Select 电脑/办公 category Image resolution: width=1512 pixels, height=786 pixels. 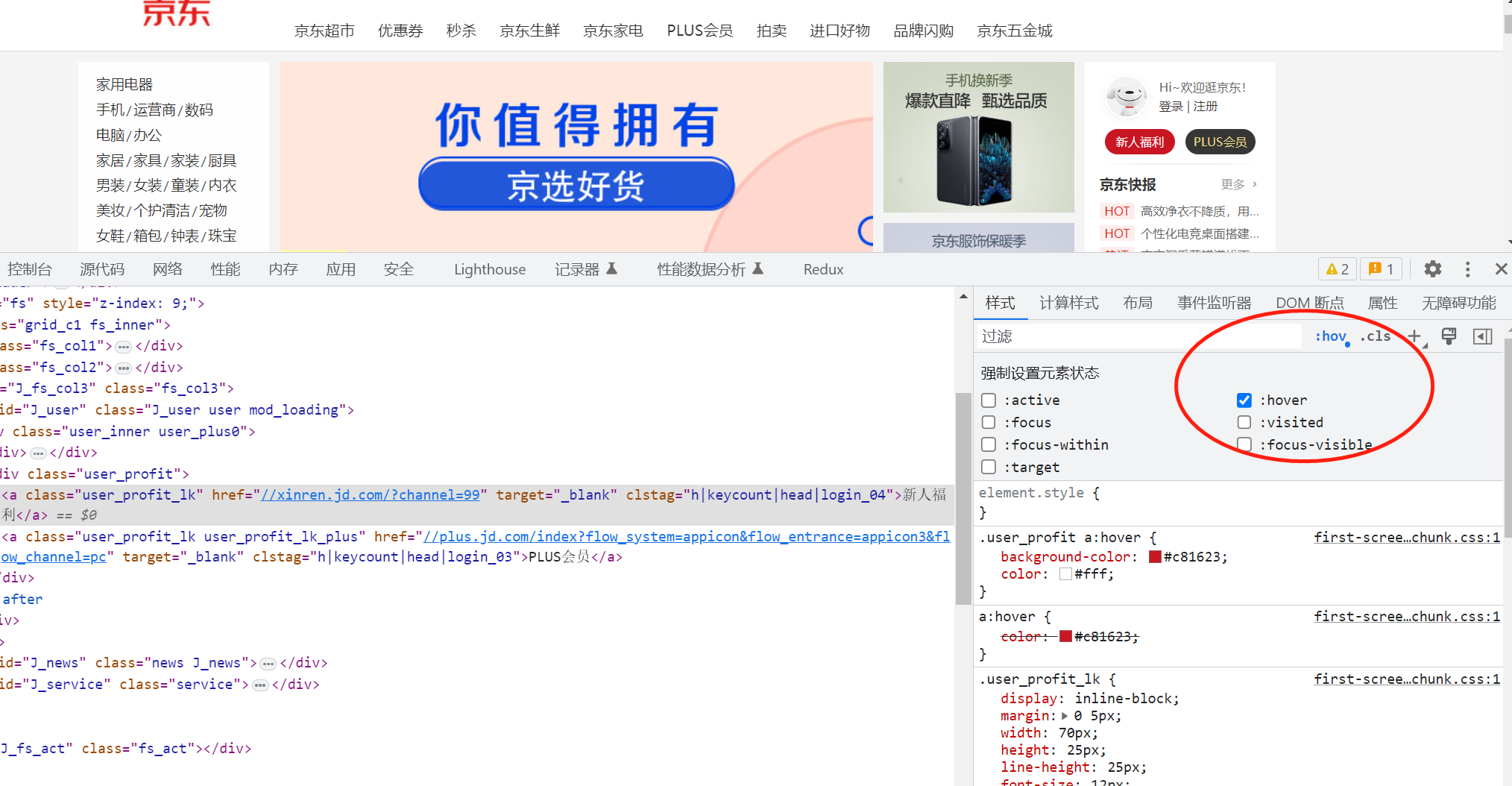click(128, 135)
